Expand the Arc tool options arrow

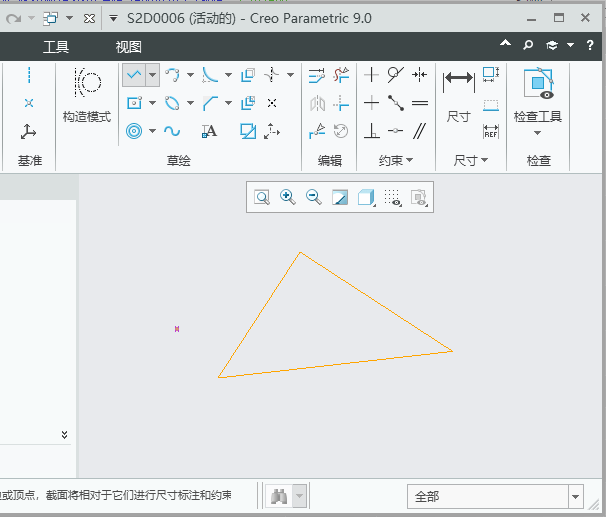pyautogui.click(x=191, y=75)
